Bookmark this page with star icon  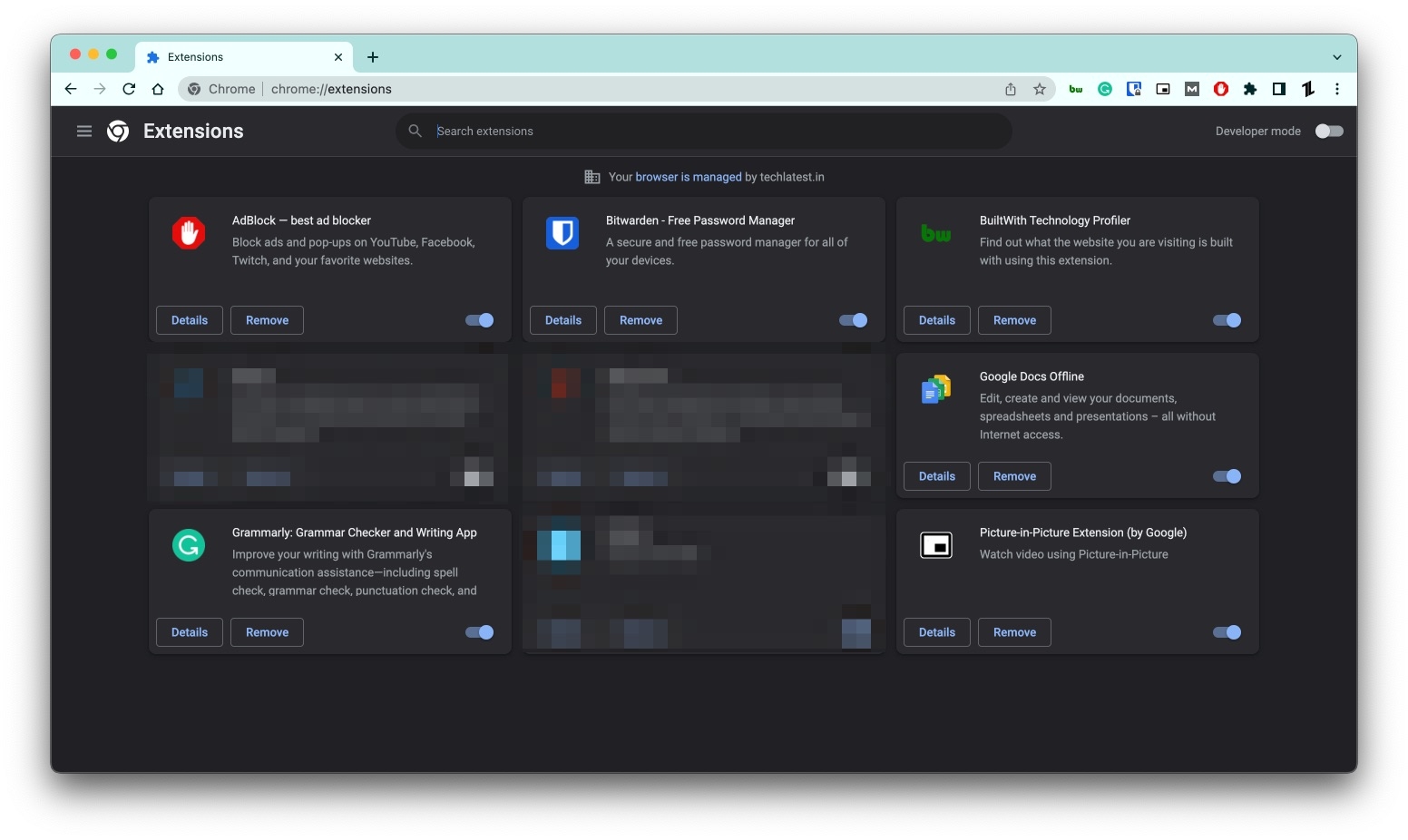click(x=1040, y=89)
